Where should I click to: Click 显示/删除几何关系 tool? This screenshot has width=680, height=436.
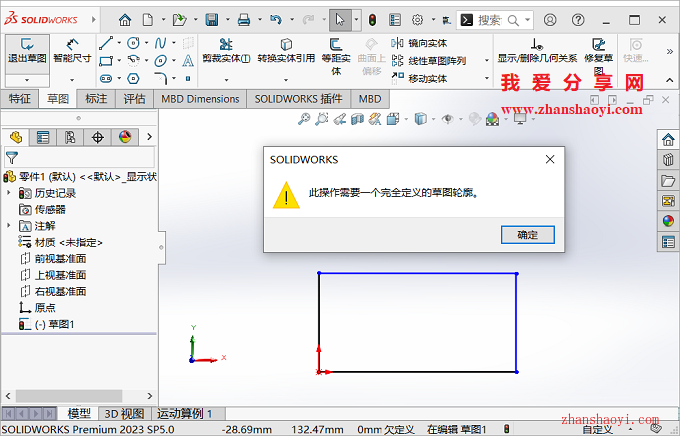click(537, 51)
